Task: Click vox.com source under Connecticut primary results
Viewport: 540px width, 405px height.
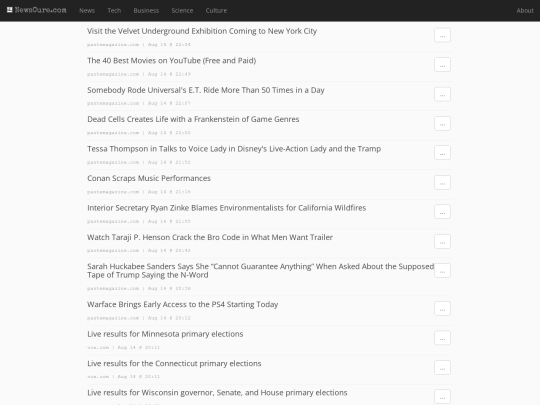Action: [x=98, y=377]
